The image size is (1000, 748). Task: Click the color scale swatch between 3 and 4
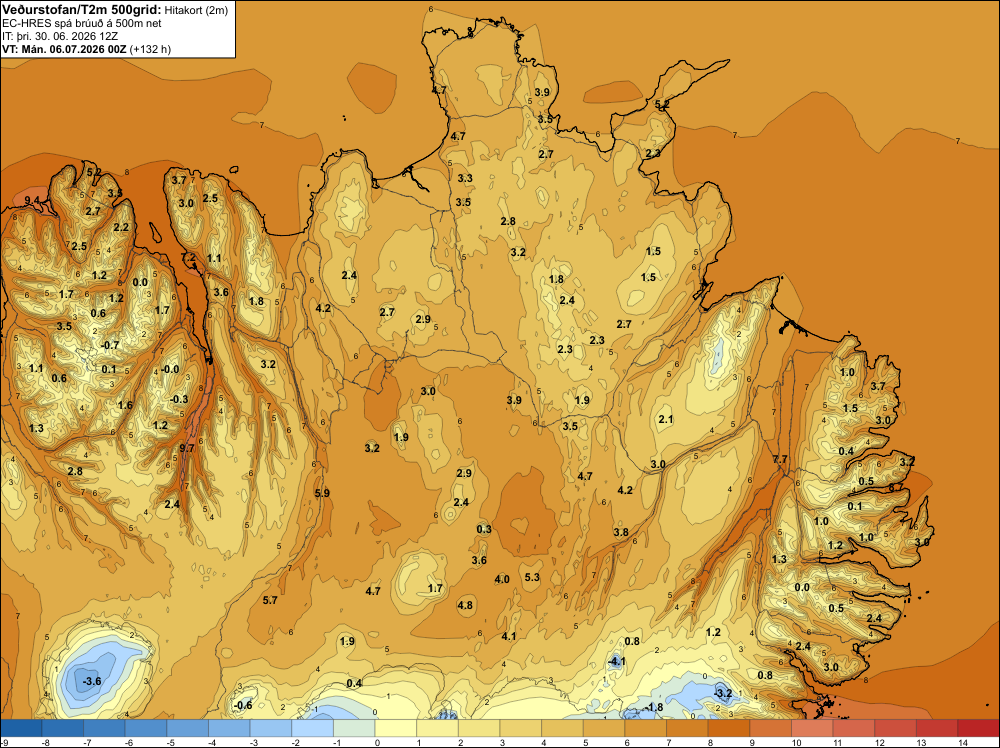pyautogui.click(x=521, y=728)
